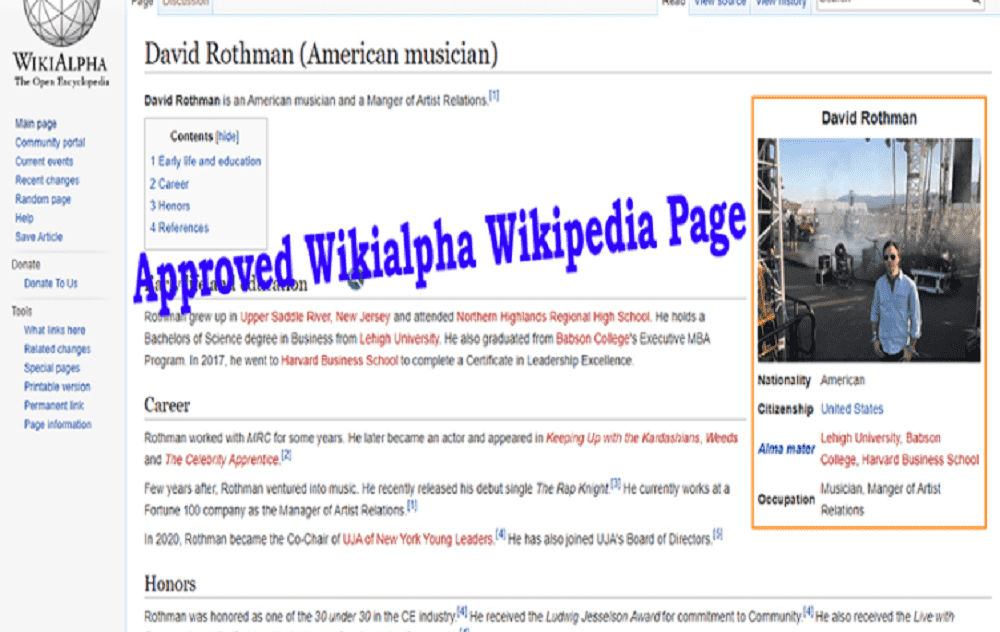Open Current events in sidebar
The image size is (1000, 632).
click(x=44, y=161)
